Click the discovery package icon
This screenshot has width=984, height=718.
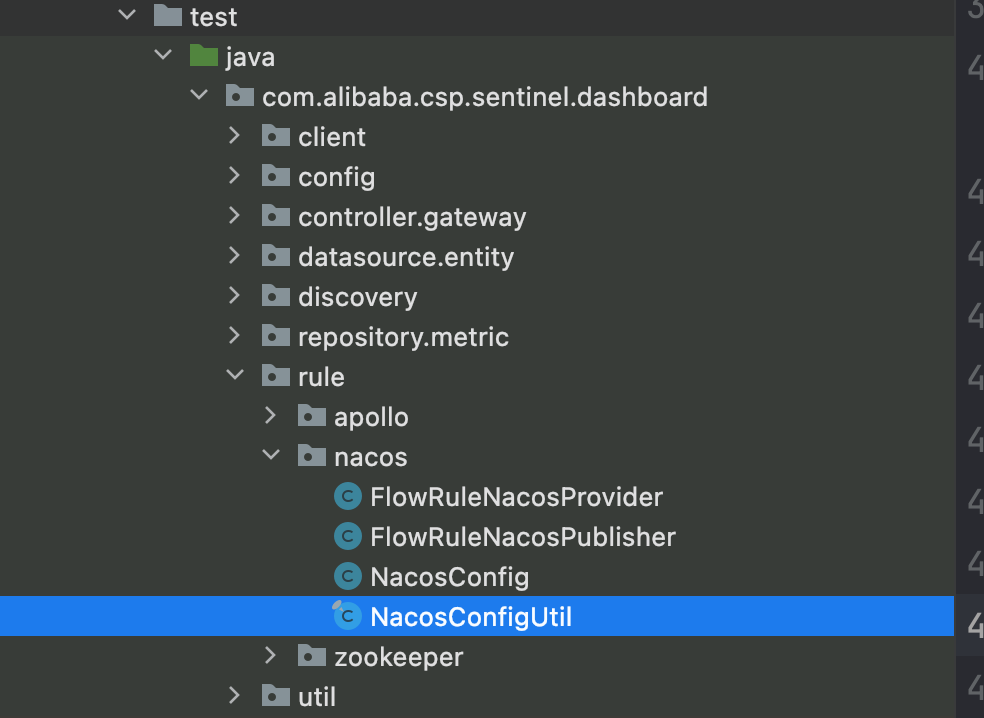(x=275, y=296)
